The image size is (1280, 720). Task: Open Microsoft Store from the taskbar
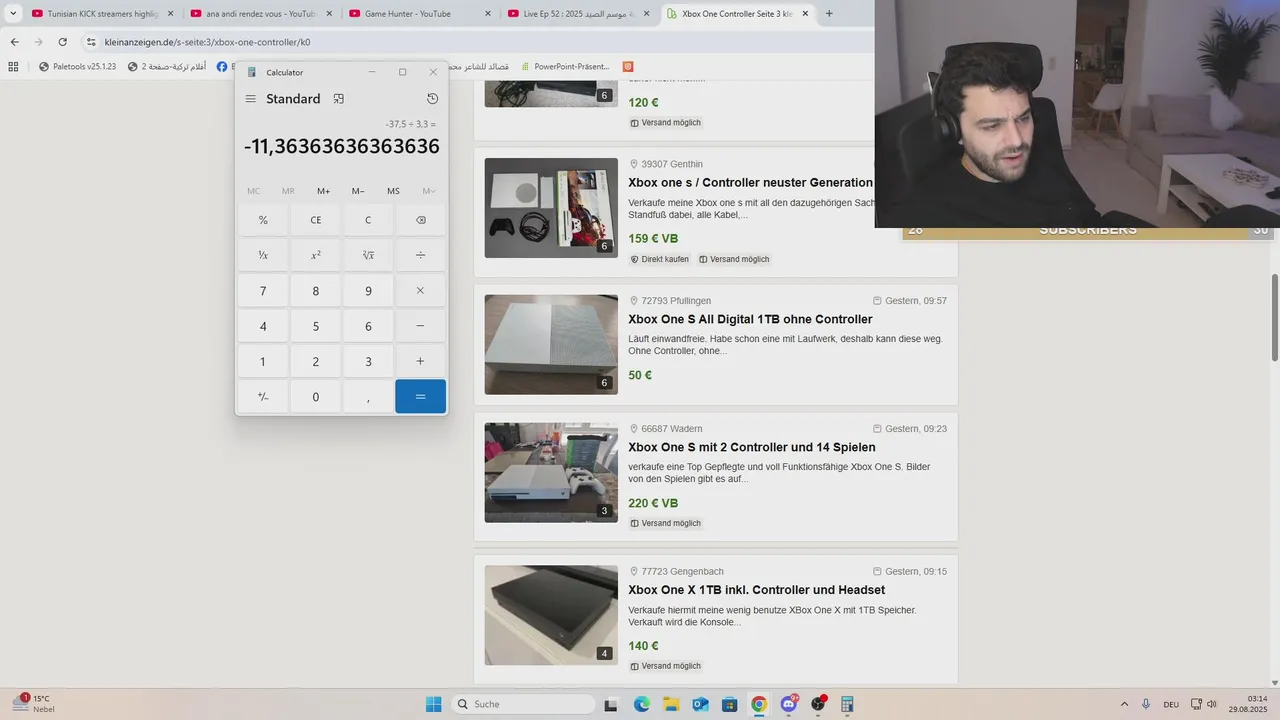(x=730, y=704)
